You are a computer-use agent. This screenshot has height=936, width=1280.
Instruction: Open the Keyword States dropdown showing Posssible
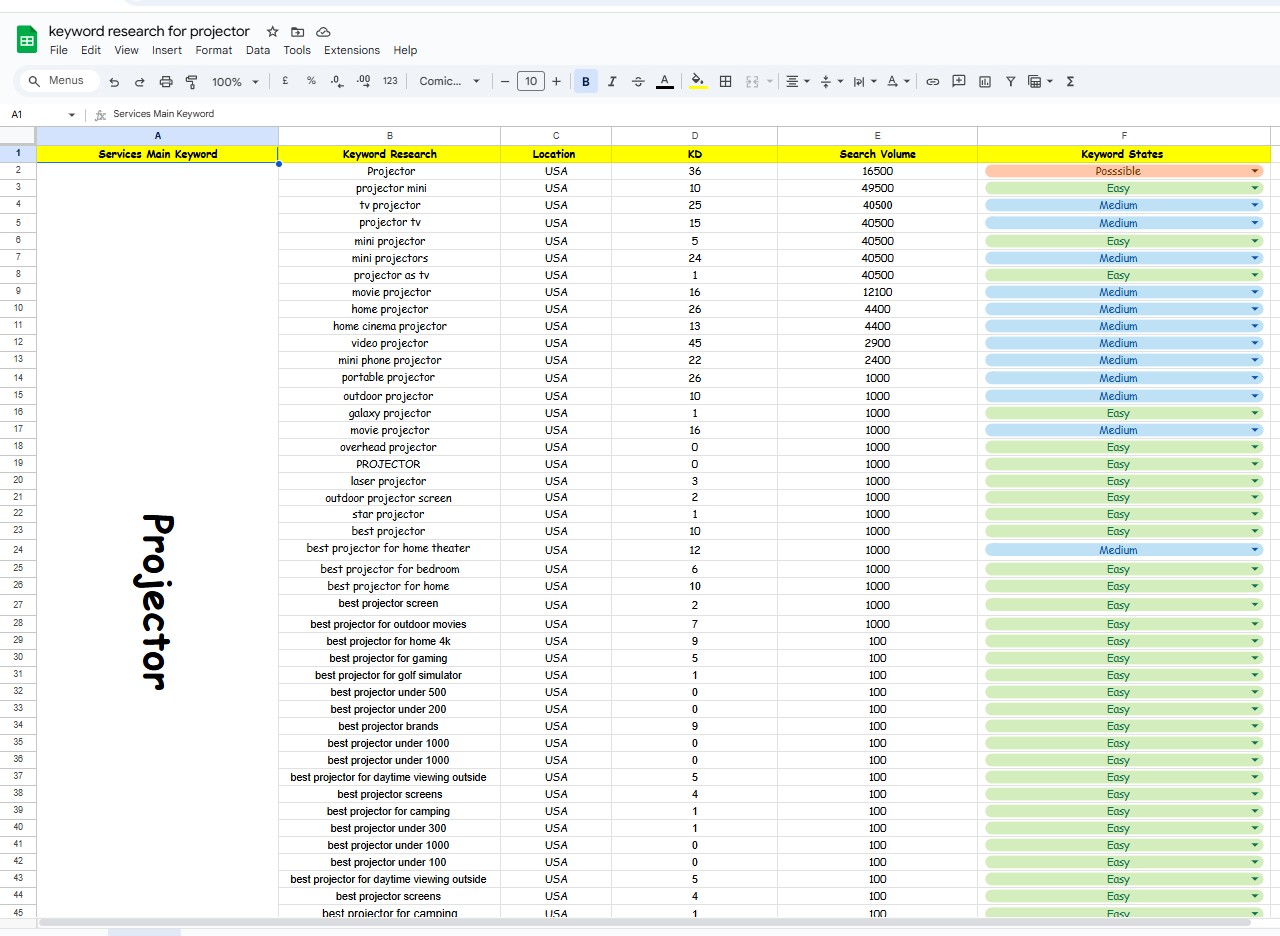[x=1255, y=171]
